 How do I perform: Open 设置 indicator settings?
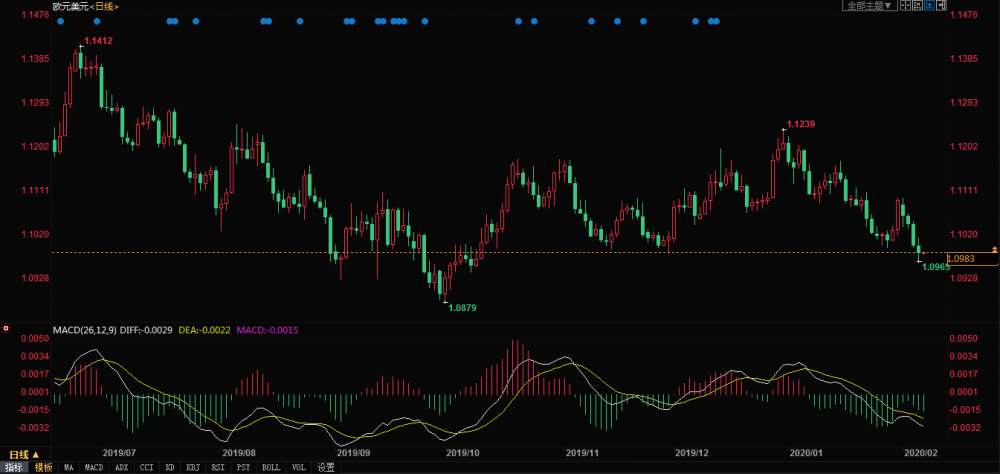[326, 467]
